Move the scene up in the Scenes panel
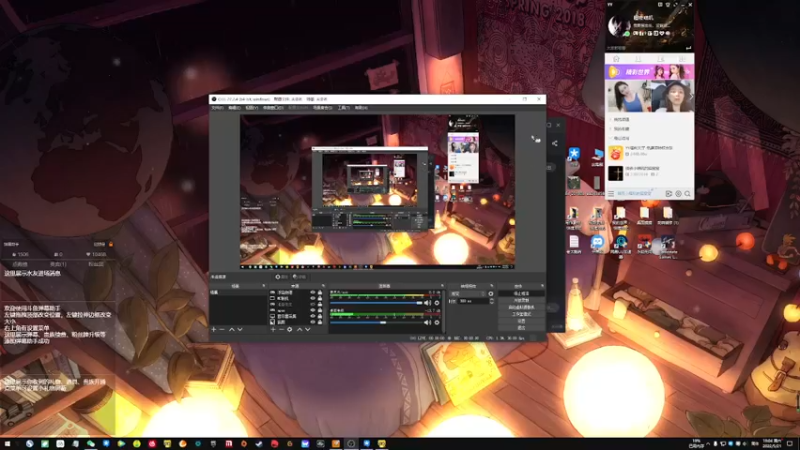Screen dimensions: 800x450 (232, 330)
